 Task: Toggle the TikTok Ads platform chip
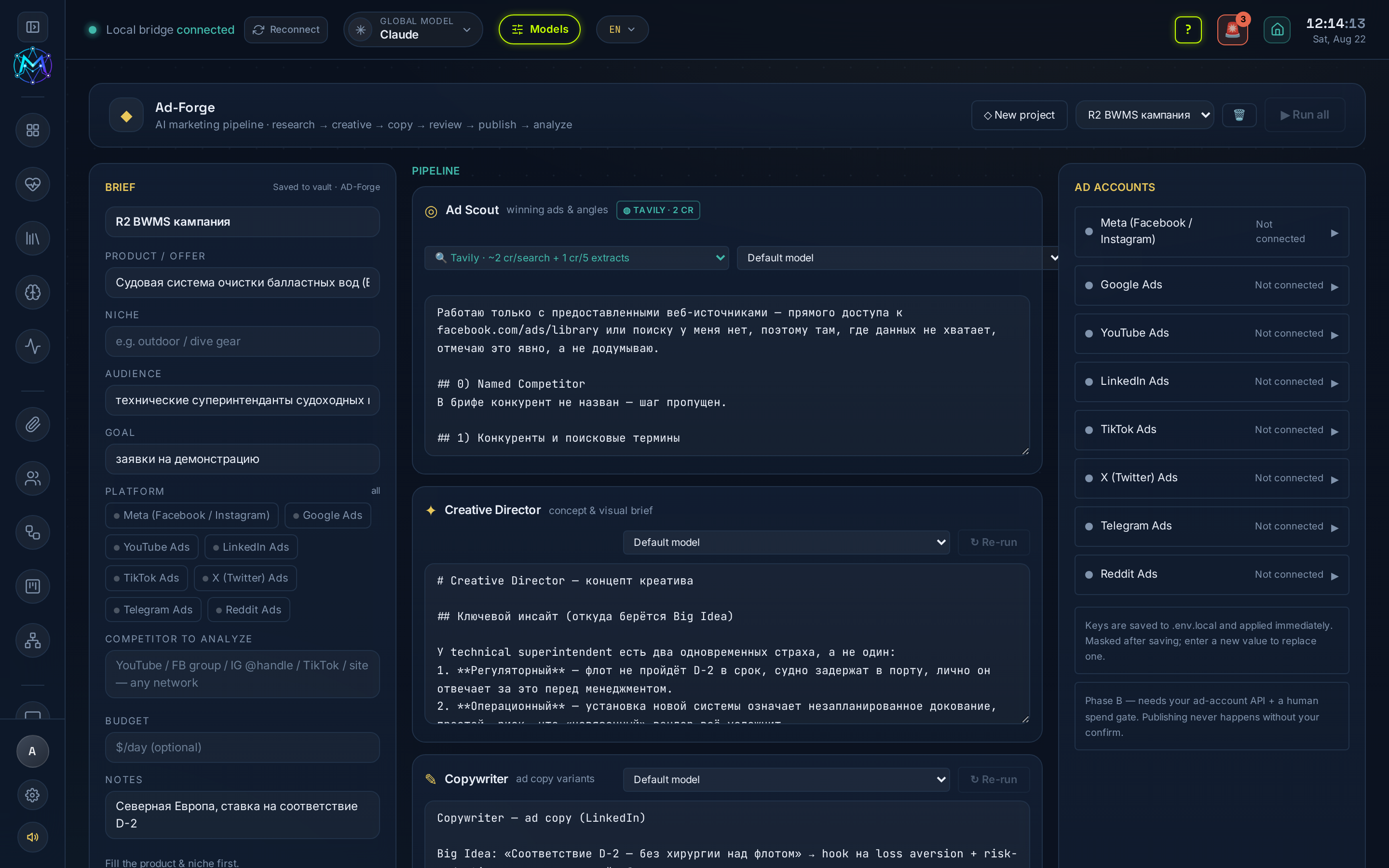(x=146, y=578)
